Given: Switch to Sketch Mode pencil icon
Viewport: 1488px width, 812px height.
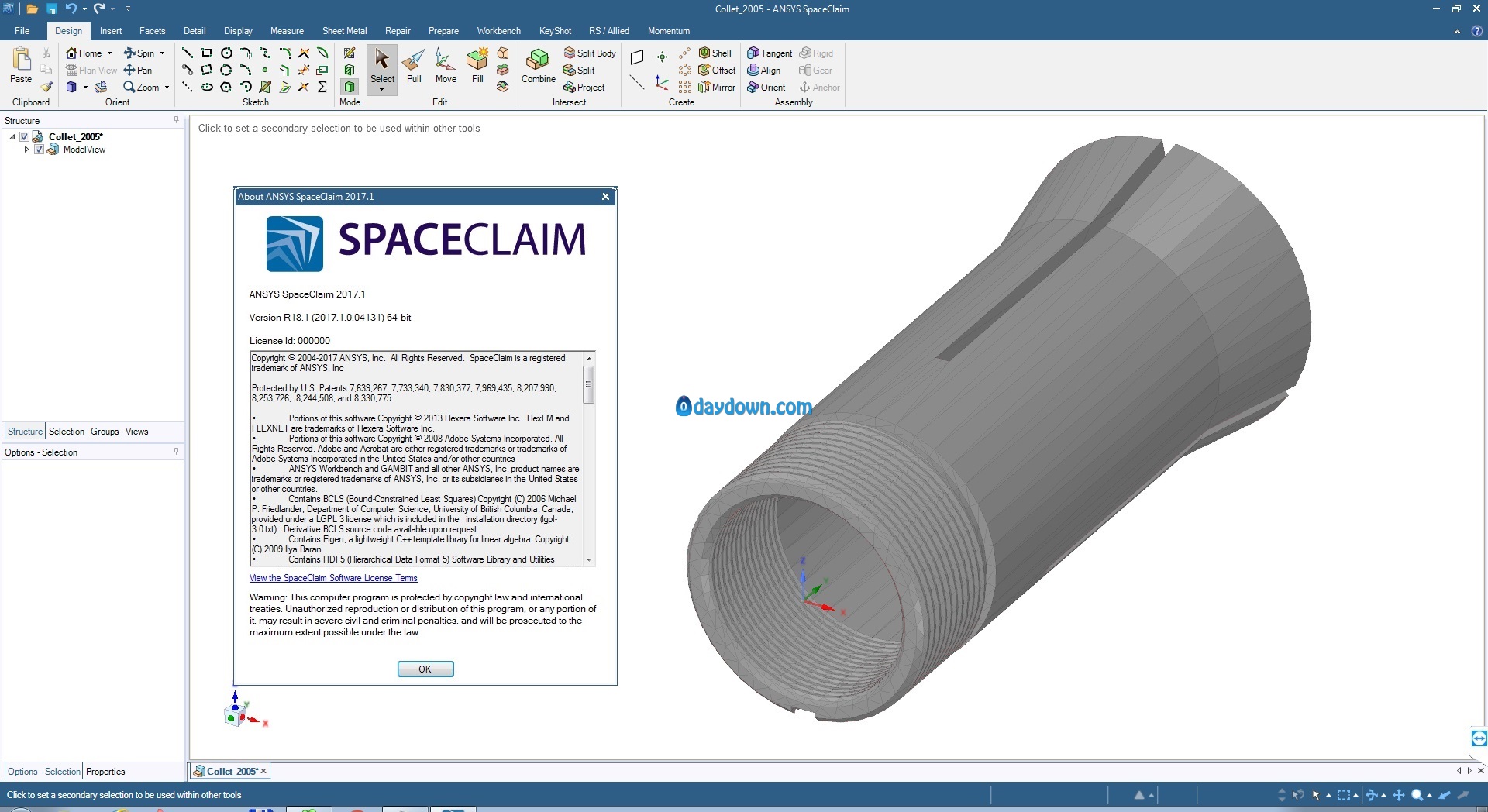Looking at the screenshot, I should (x=350, y=53).
